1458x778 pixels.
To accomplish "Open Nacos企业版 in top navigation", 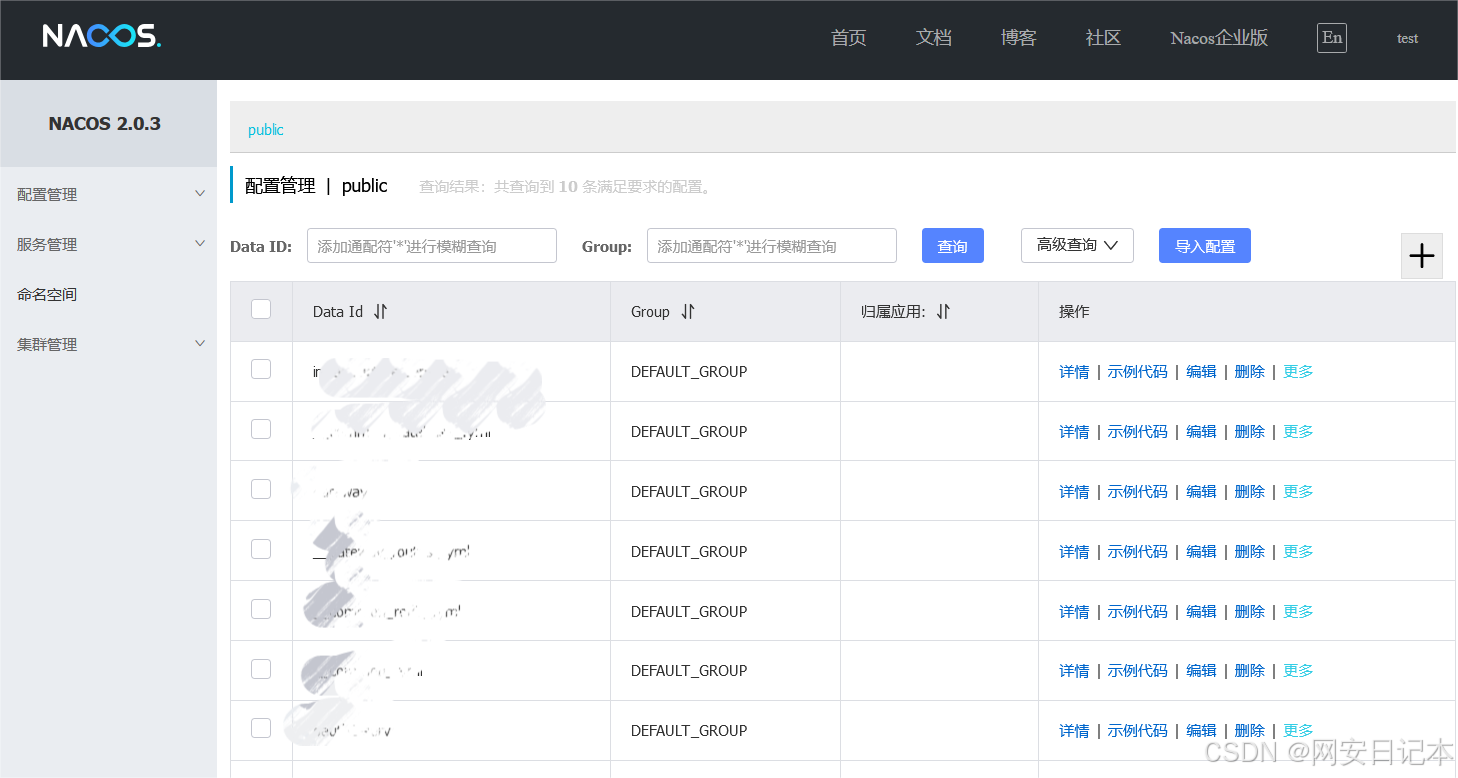I will (1219, 38).
